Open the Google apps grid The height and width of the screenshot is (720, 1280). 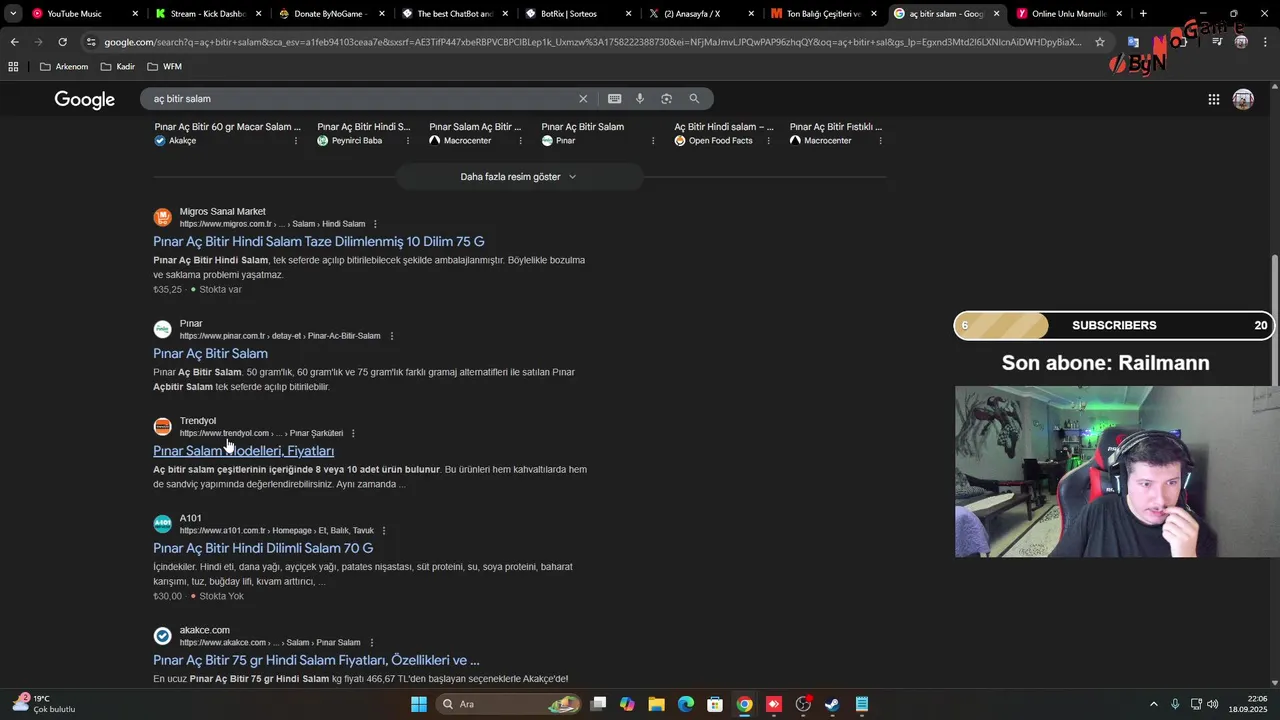1213,99
